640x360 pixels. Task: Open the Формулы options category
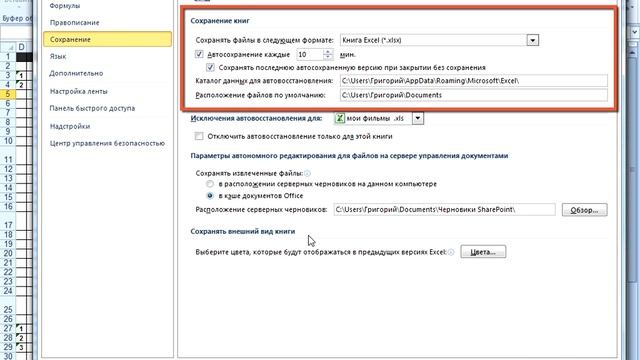(64, 6)
